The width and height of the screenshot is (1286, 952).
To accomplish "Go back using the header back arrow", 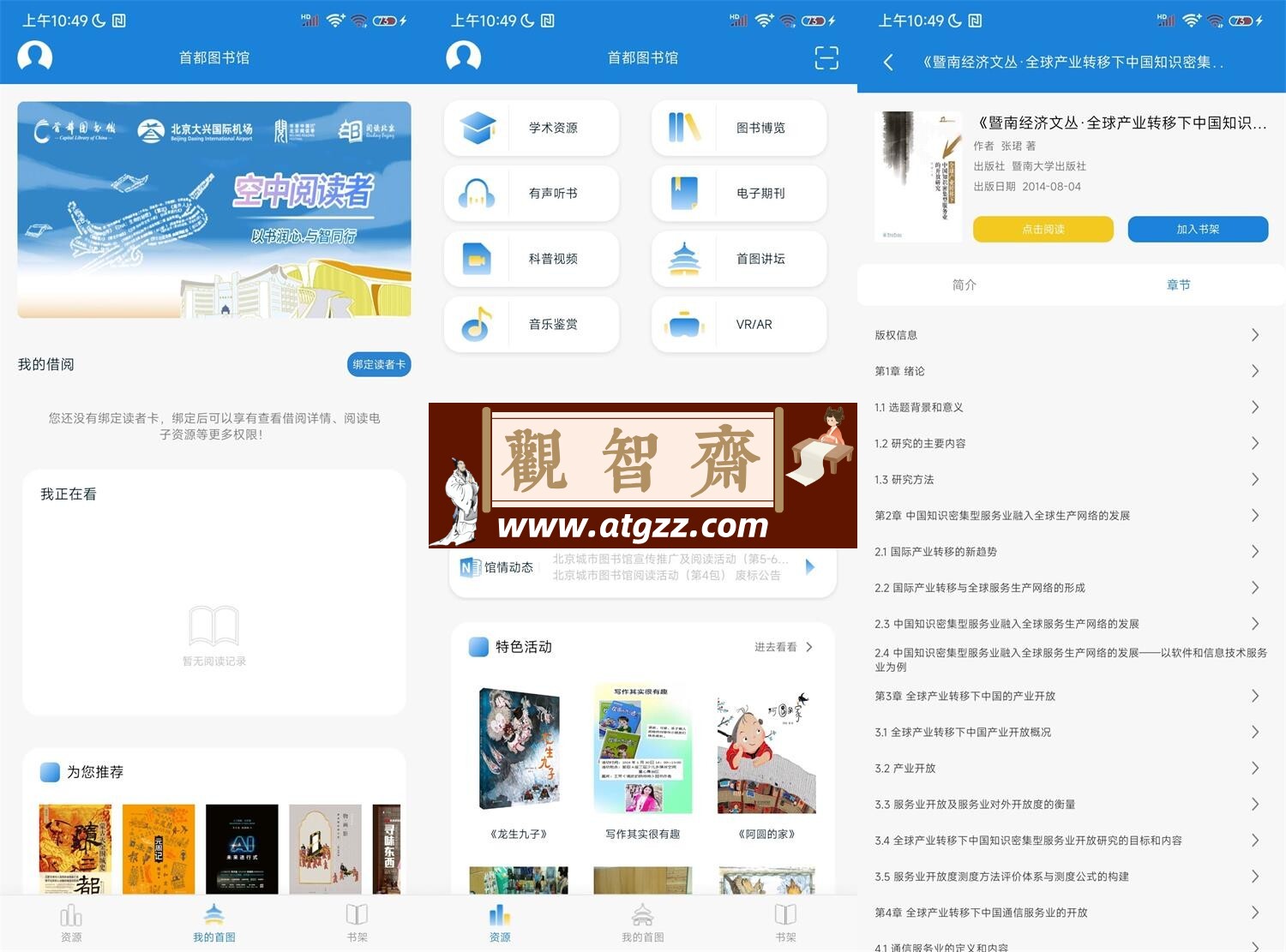I will [x=888, y=62].
